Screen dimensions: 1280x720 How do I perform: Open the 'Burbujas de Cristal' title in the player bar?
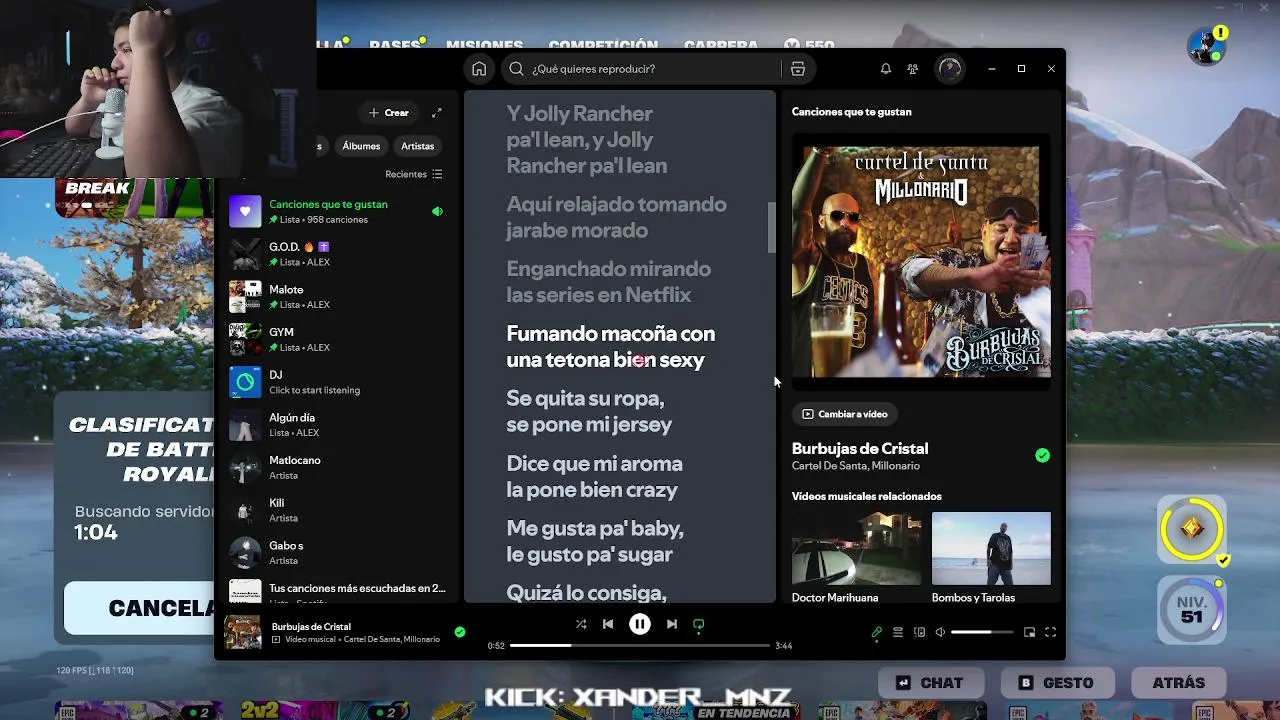tap(311, 627)
